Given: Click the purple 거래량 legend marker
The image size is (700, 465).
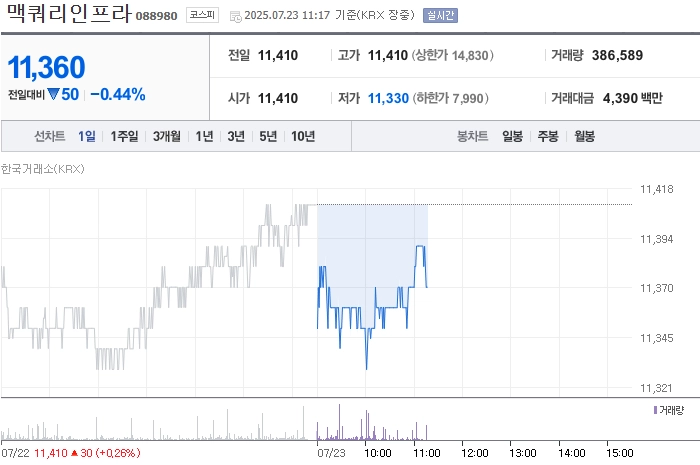Looking at the screenshot, I should point(655,410).
